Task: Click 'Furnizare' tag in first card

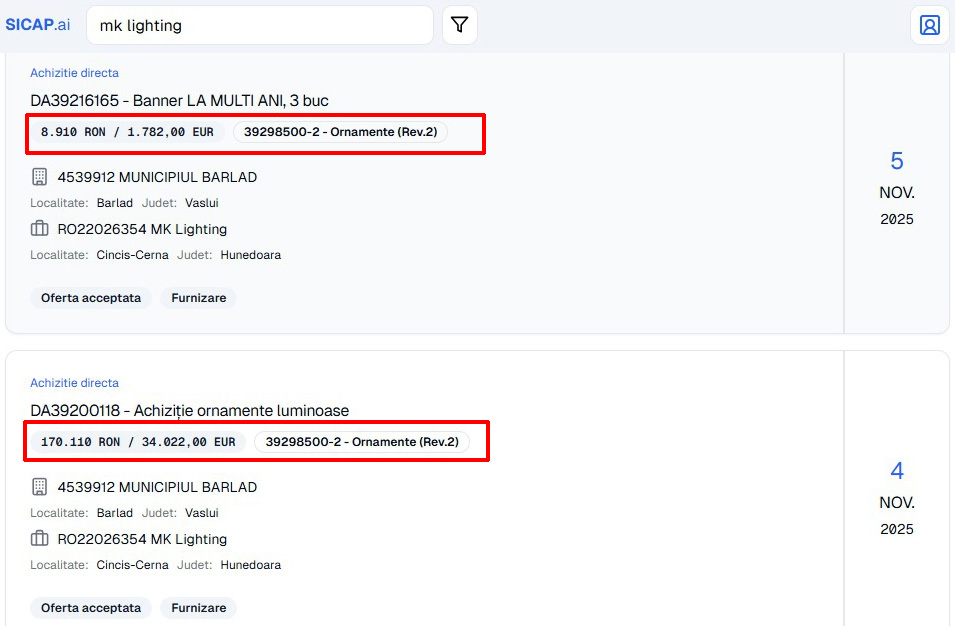Action: [198, 298]
